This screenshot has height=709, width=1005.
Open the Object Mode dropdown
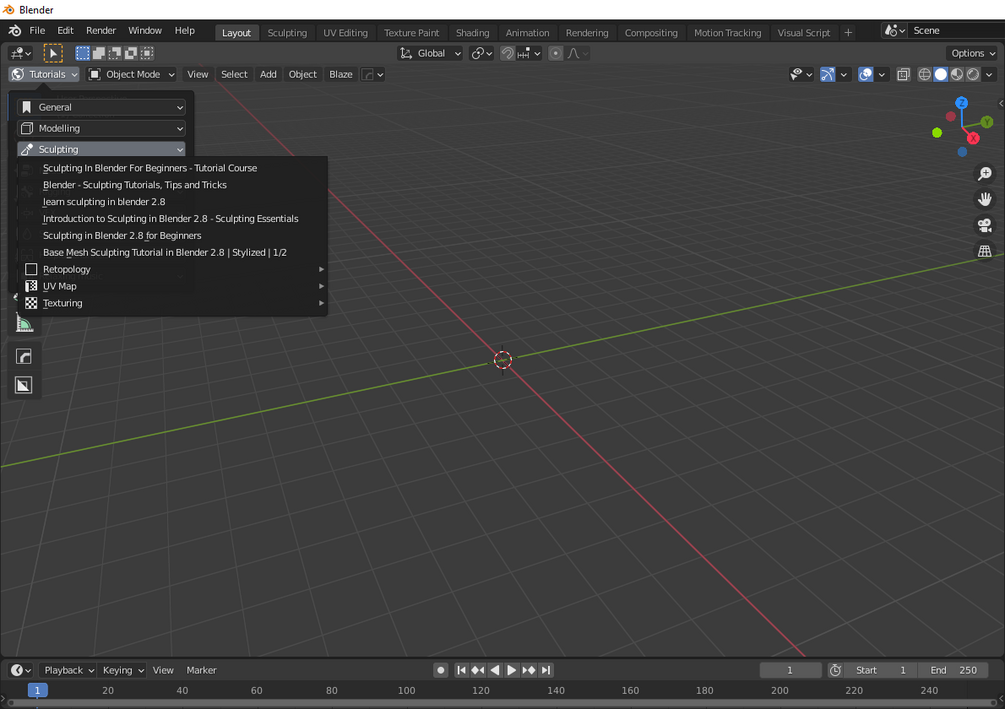pyautogui.click(x=131, y=74)
